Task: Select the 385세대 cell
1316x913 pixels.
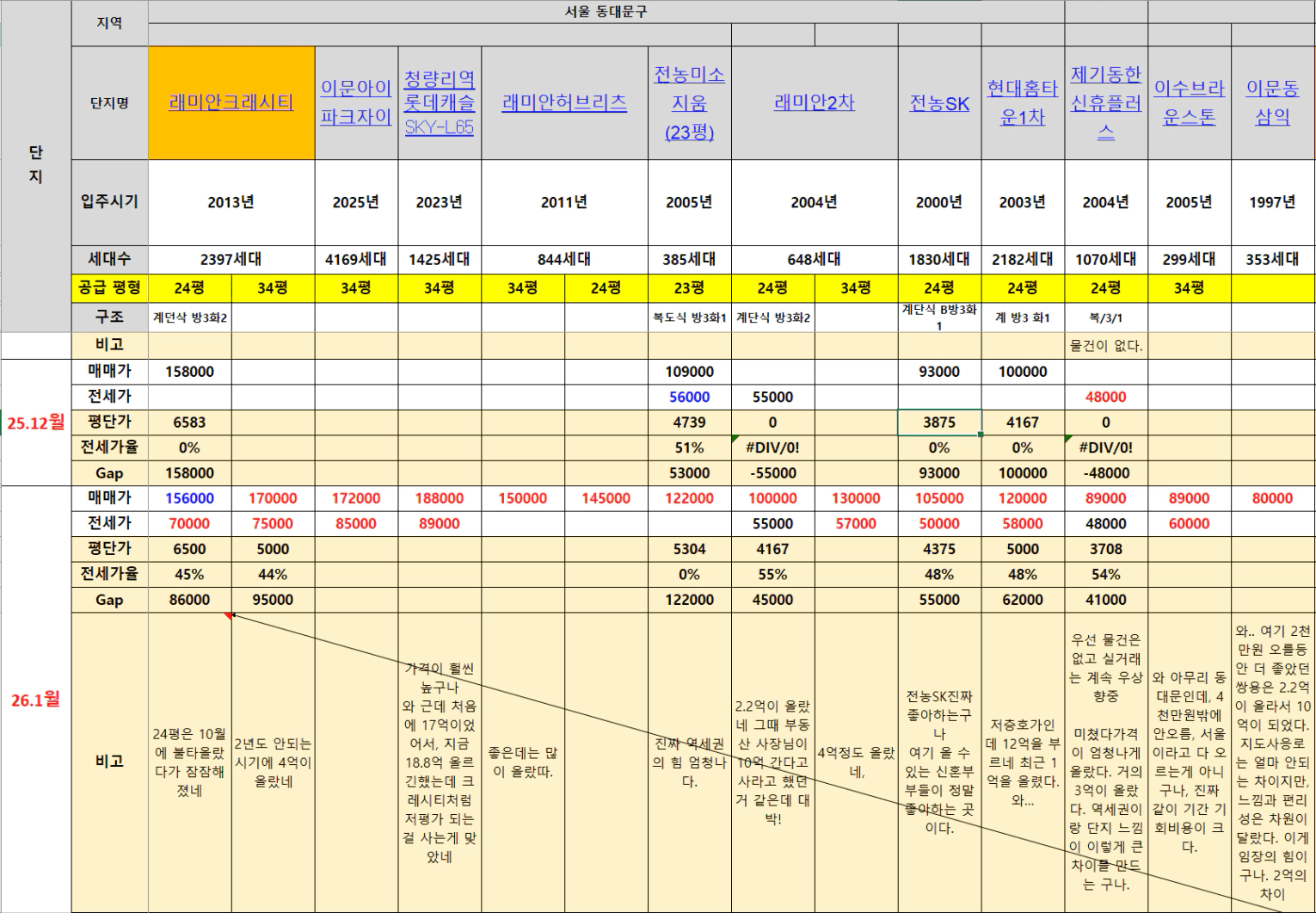Action: point(690,259)
